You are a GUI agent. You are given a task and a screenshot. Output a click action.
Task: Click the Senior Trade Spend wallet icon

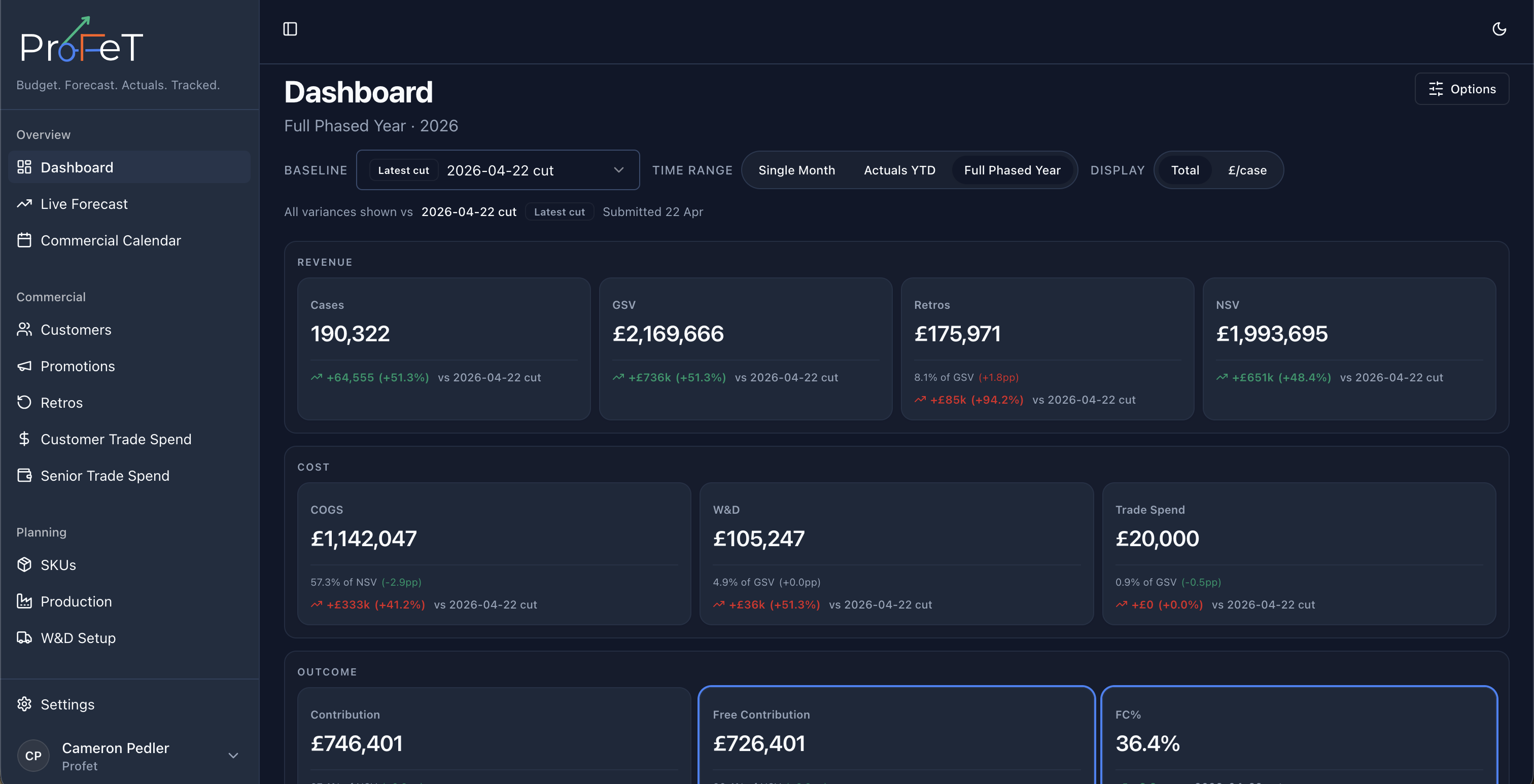[x=24, y=475]
